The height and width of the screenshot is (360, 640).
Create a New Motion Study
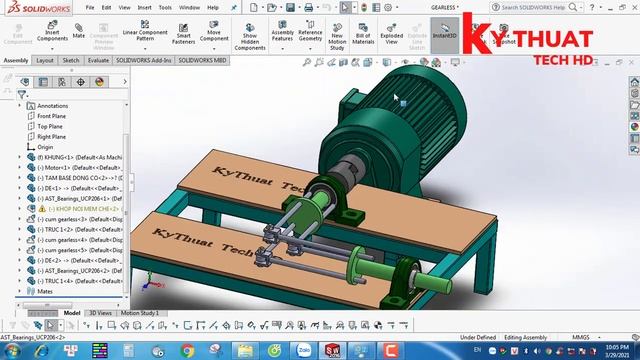337,37
